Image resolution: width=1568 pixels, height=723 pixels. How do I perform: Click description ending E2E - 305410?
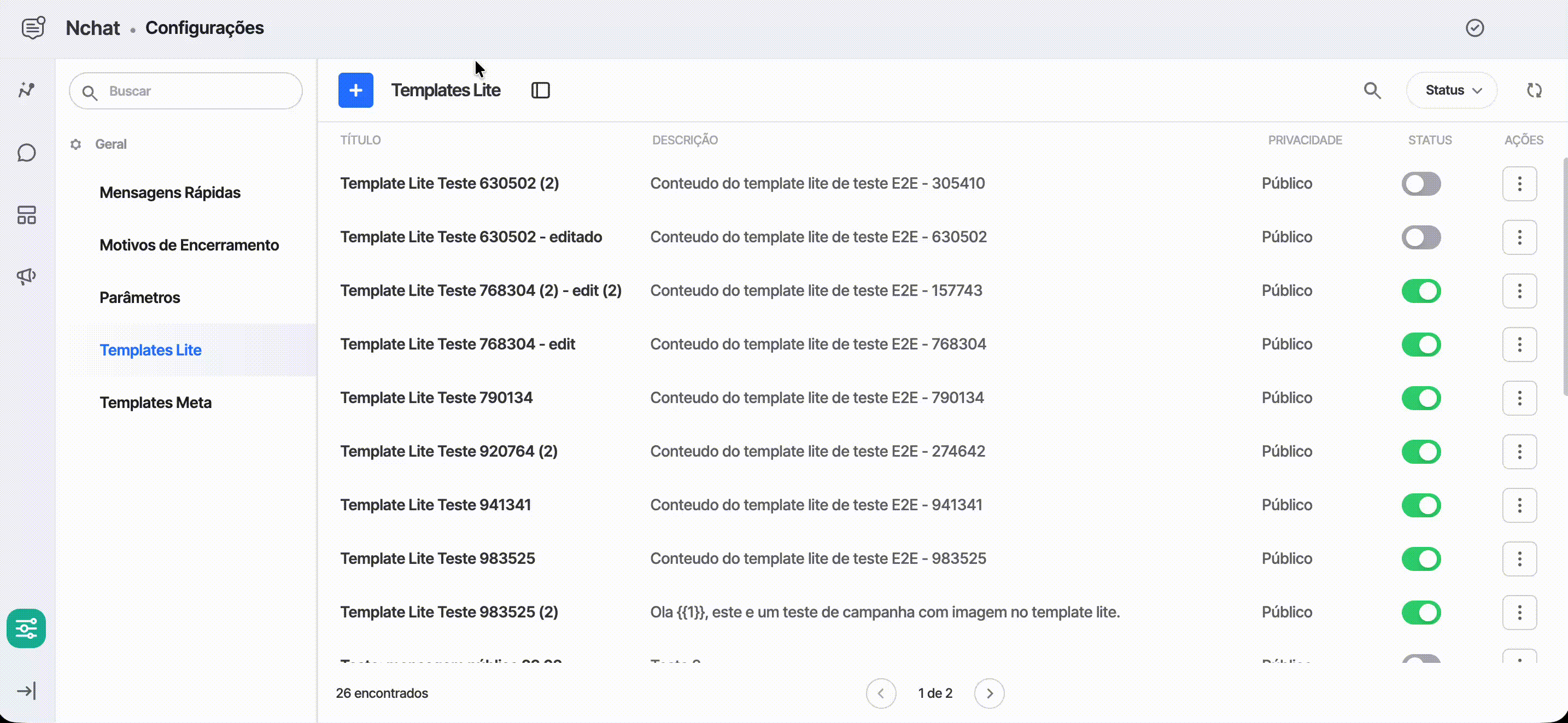817,183
